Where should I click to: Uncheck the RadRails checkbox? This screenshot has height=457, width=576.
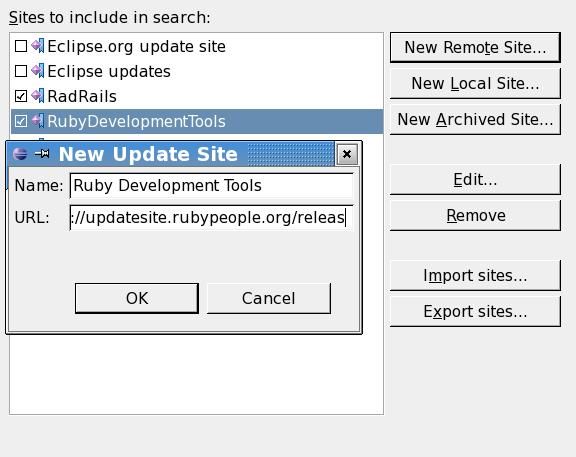click(21, 96)
